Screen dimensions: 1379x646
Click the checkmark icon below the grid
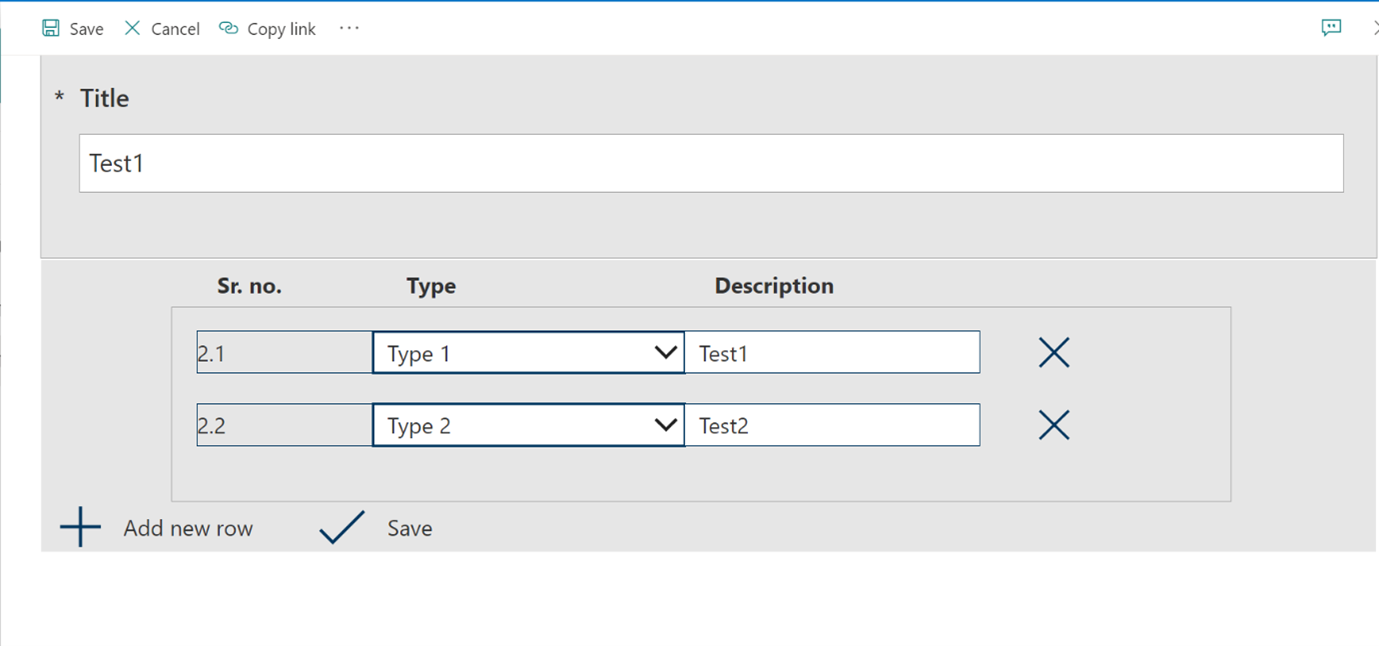pos(342,528)
